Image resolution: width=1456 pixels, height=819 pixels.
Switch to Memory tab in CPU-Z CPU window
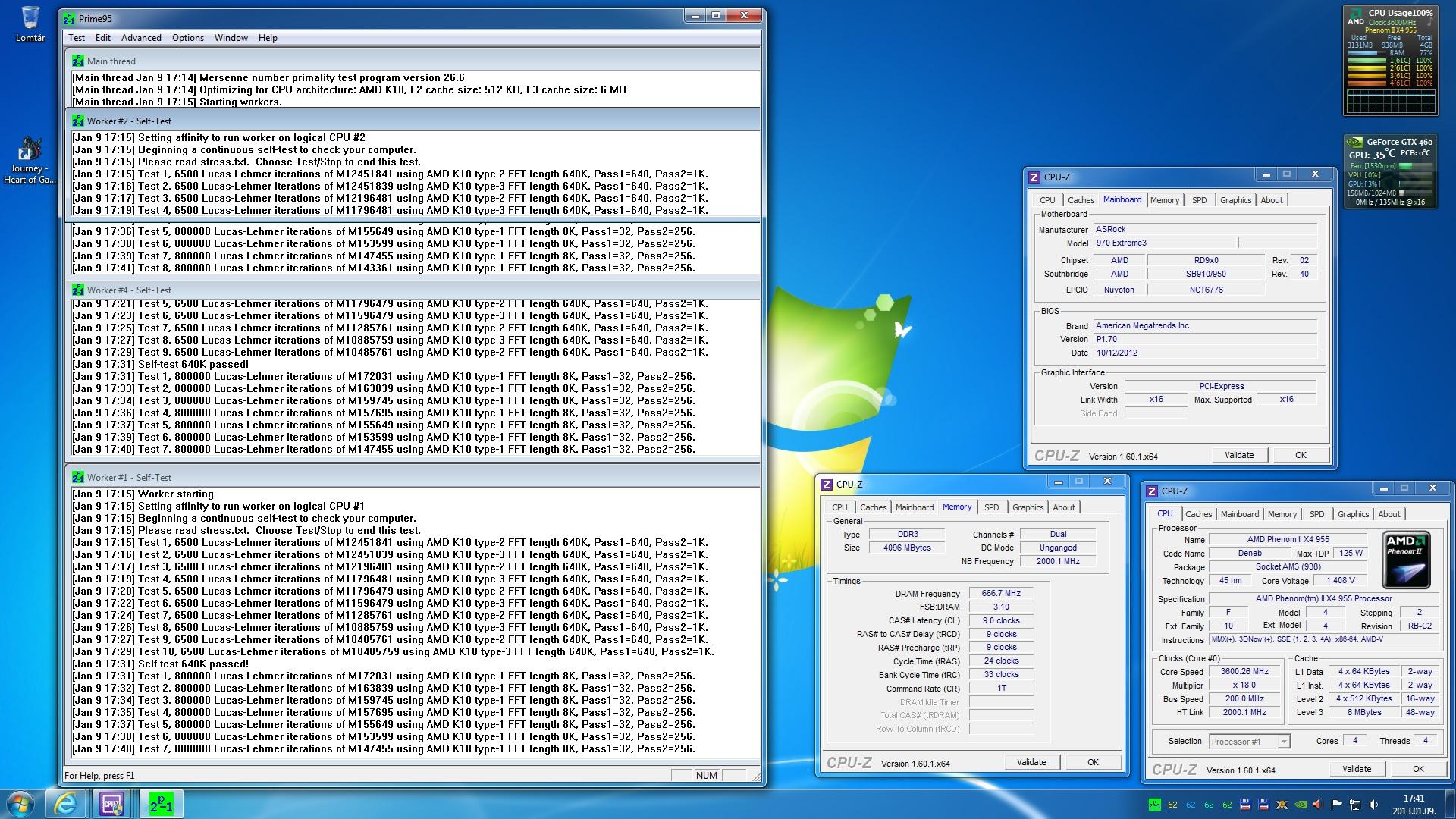(x=1282, y=514)
